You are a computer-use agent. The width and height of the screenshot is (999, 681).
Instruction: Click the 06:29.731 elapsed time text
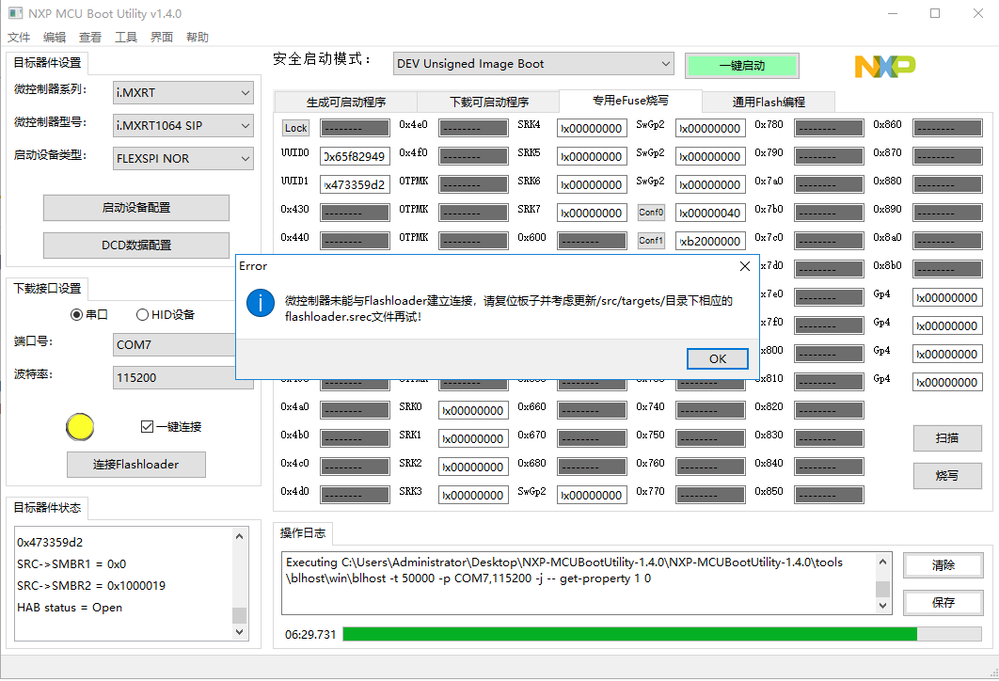310,634
